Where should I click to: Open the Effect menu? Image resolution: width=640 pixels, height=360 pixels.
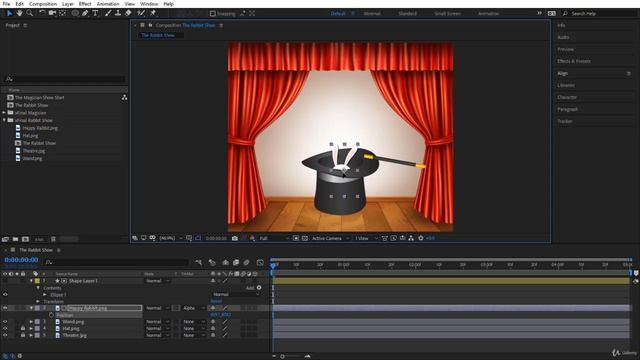tap(85, 4)
